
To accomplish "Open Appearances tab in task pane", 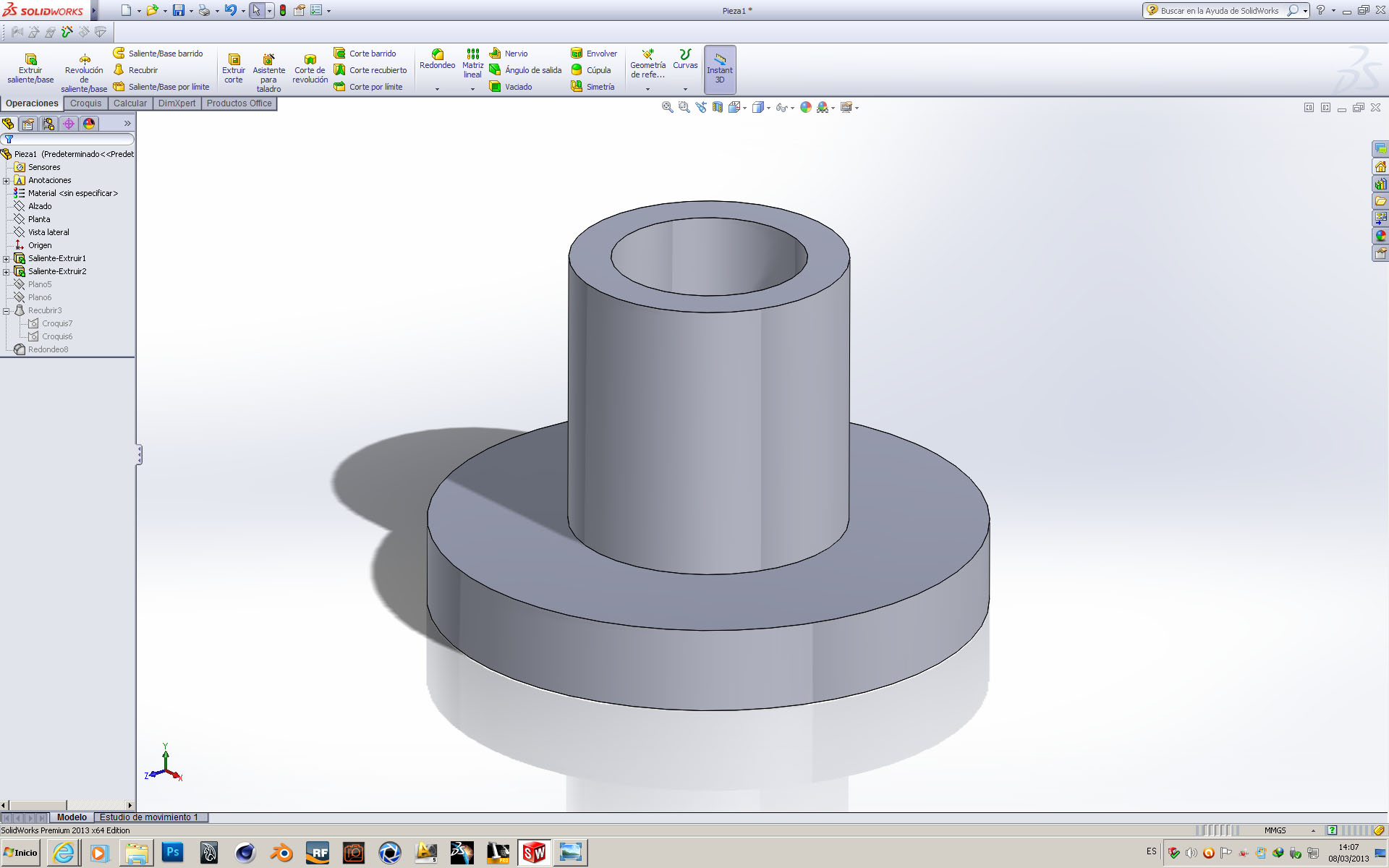I will (1380, 236).
